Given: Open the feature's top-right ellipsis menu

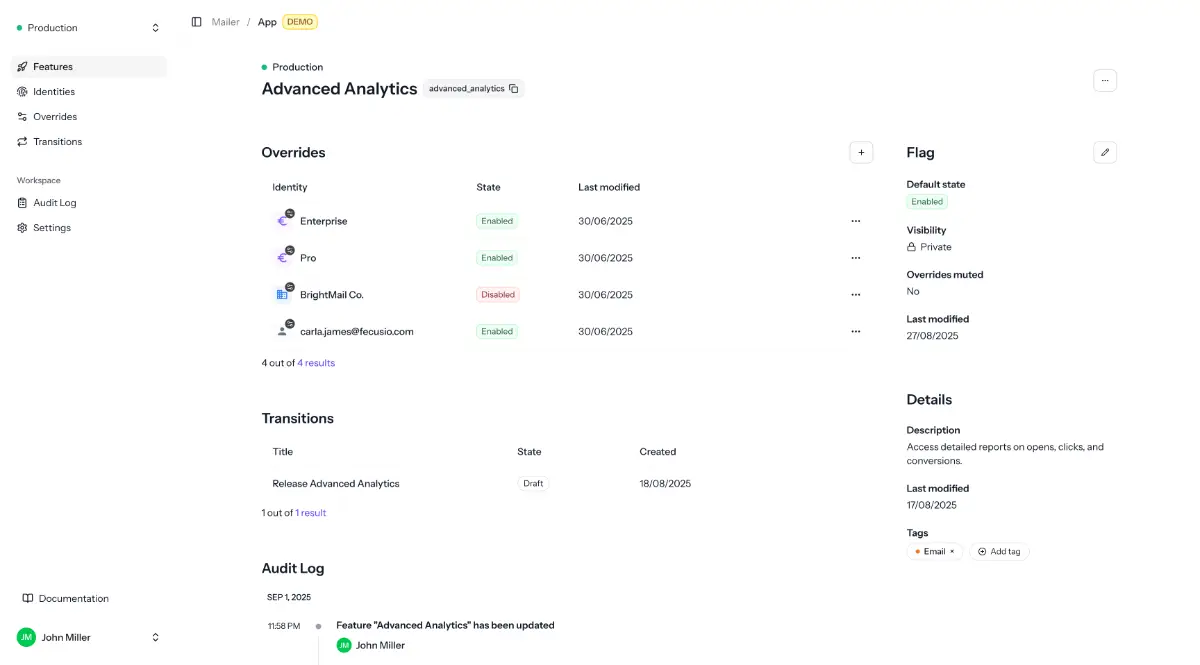Looking at the screenshot, I should click(x=1104, y=80).
